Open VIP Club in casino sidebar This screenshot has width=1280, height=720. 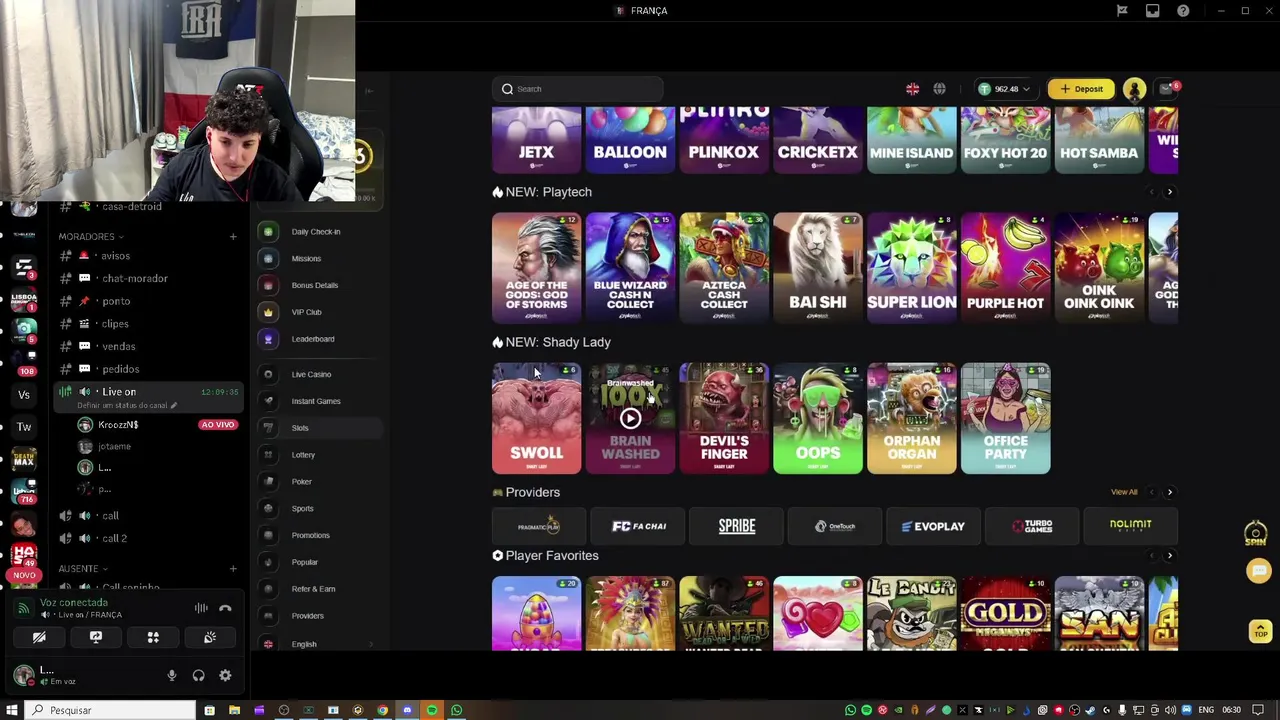point(306,312)
